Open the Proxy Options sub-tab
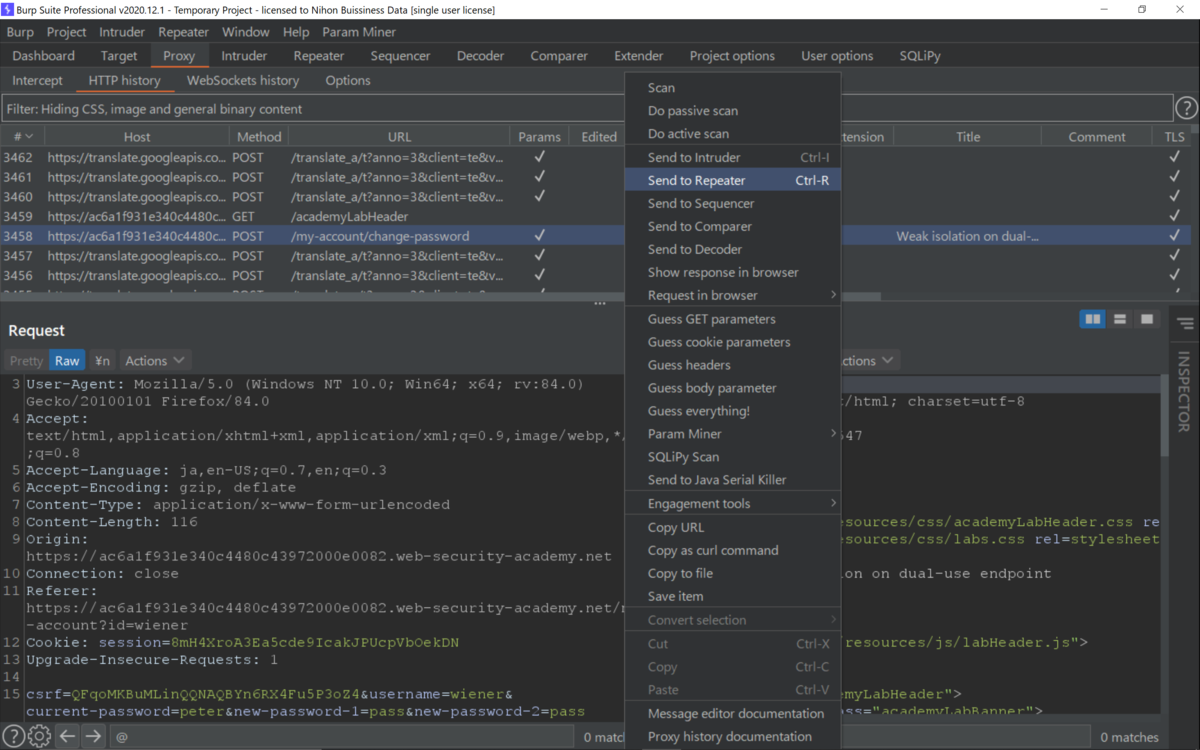This screenshot has height=750, width=1200. click(348, 80)
